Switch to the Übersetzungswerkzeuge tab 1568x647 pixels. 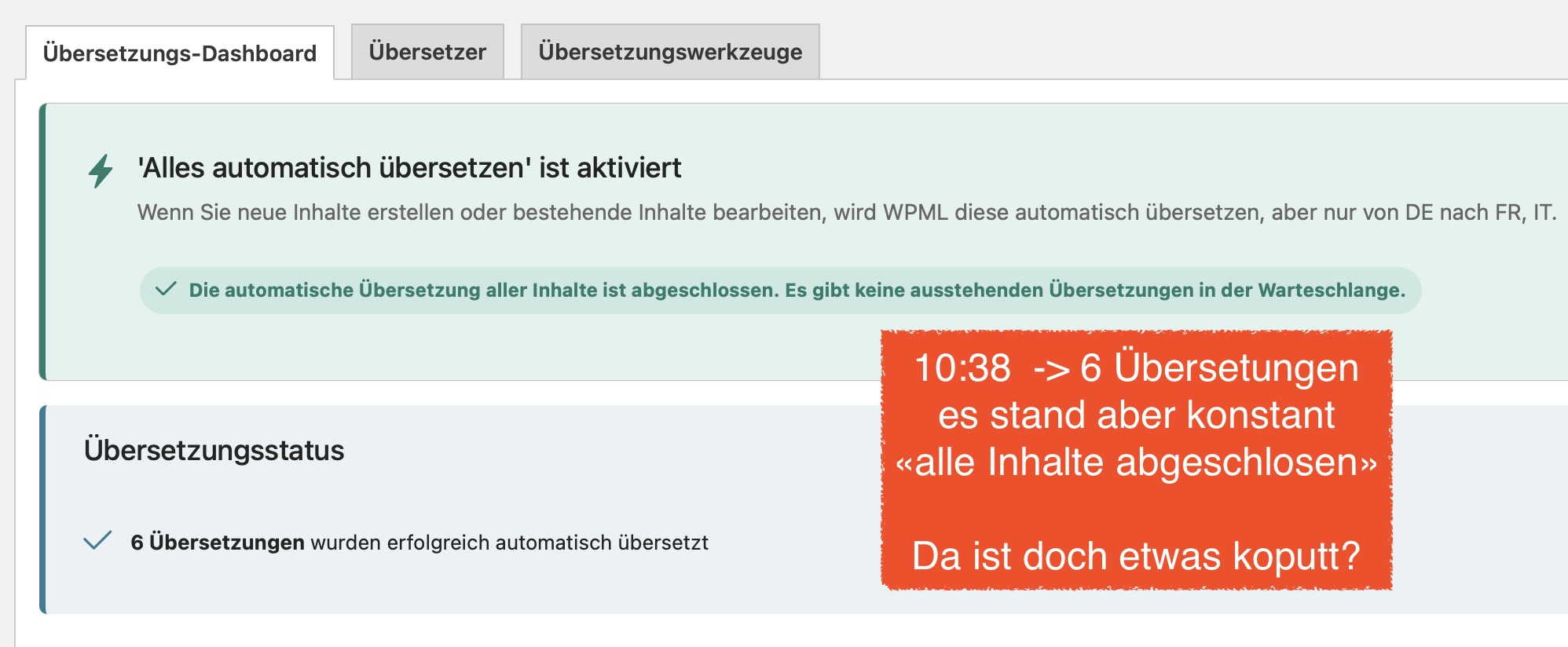click(x=670, y=52)
